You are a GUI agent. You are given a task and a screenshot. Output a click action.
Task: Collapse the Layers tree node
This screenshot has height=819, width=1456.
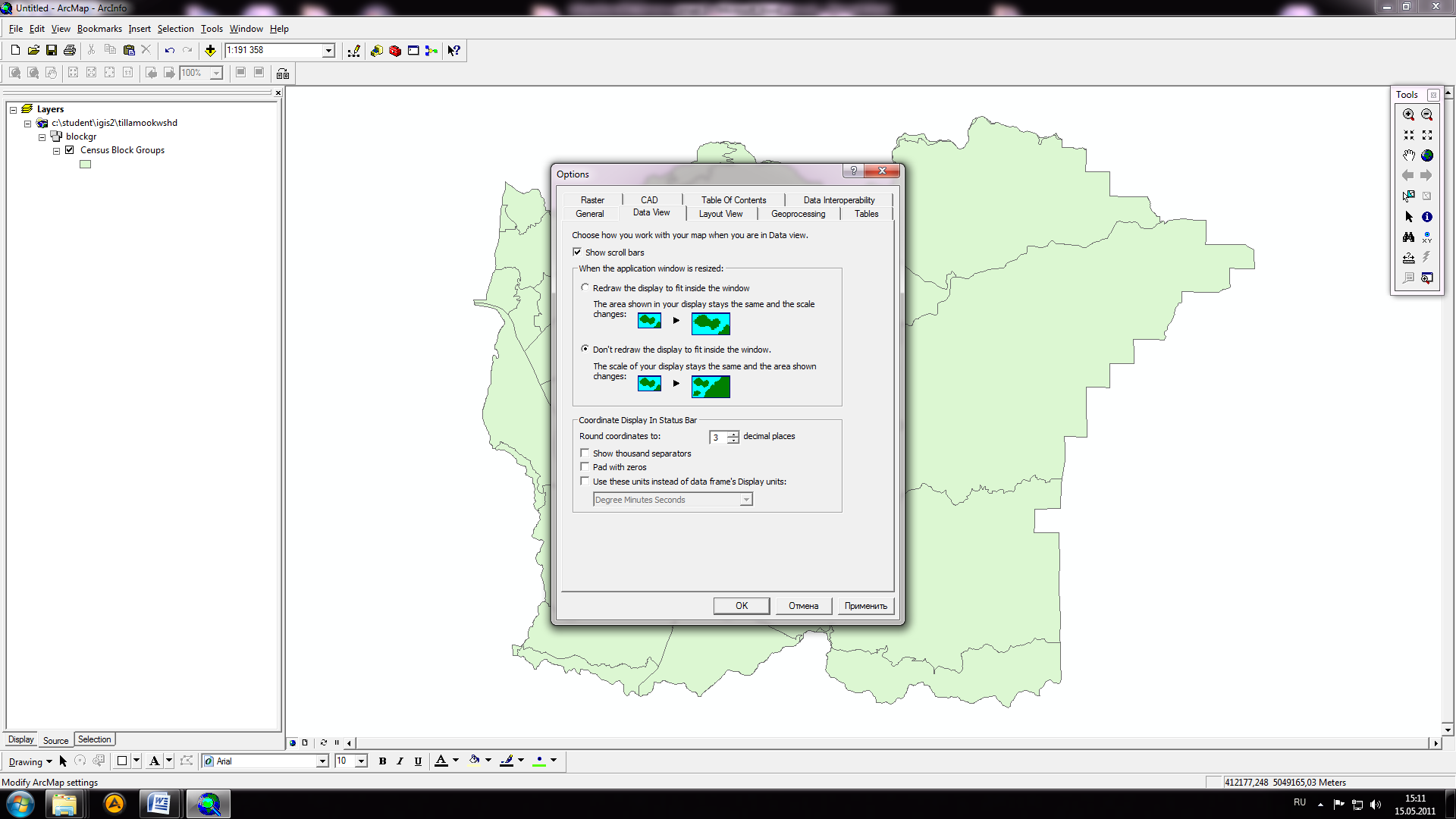pos(13,110)
